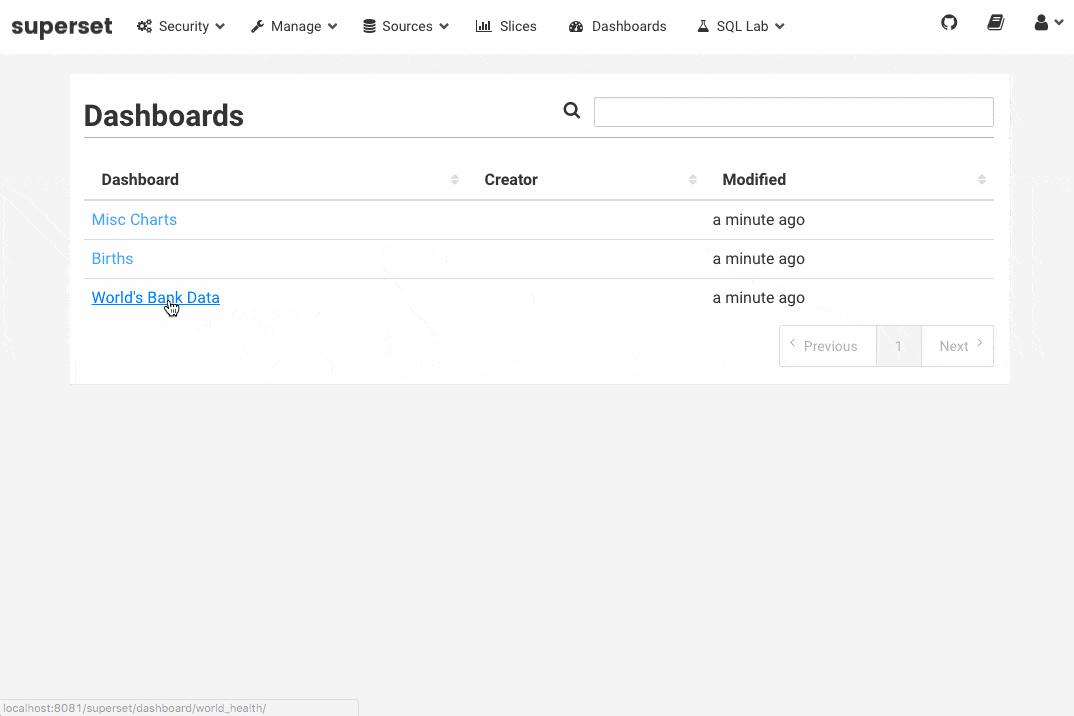Click the search magnifier icon
Image resolution: width=1074 pixels, height=716 pixels.
(x=572, y=111)
